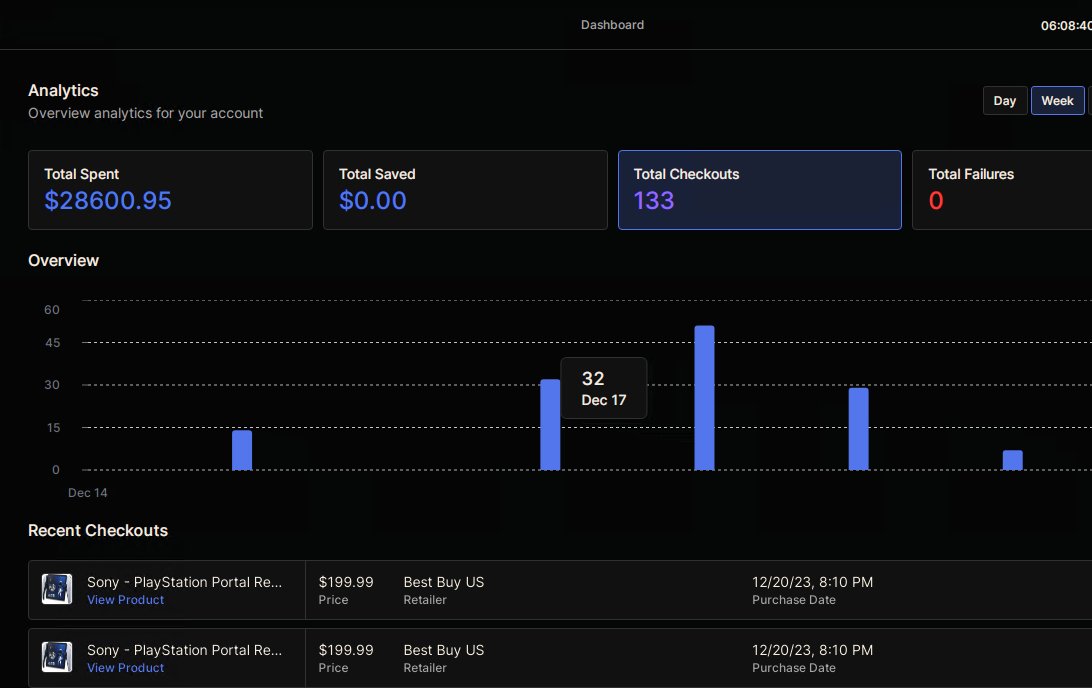Click the Recent Checkouts heading
Viewport: 1092px width, 688px height.
[x=98, y=531]
